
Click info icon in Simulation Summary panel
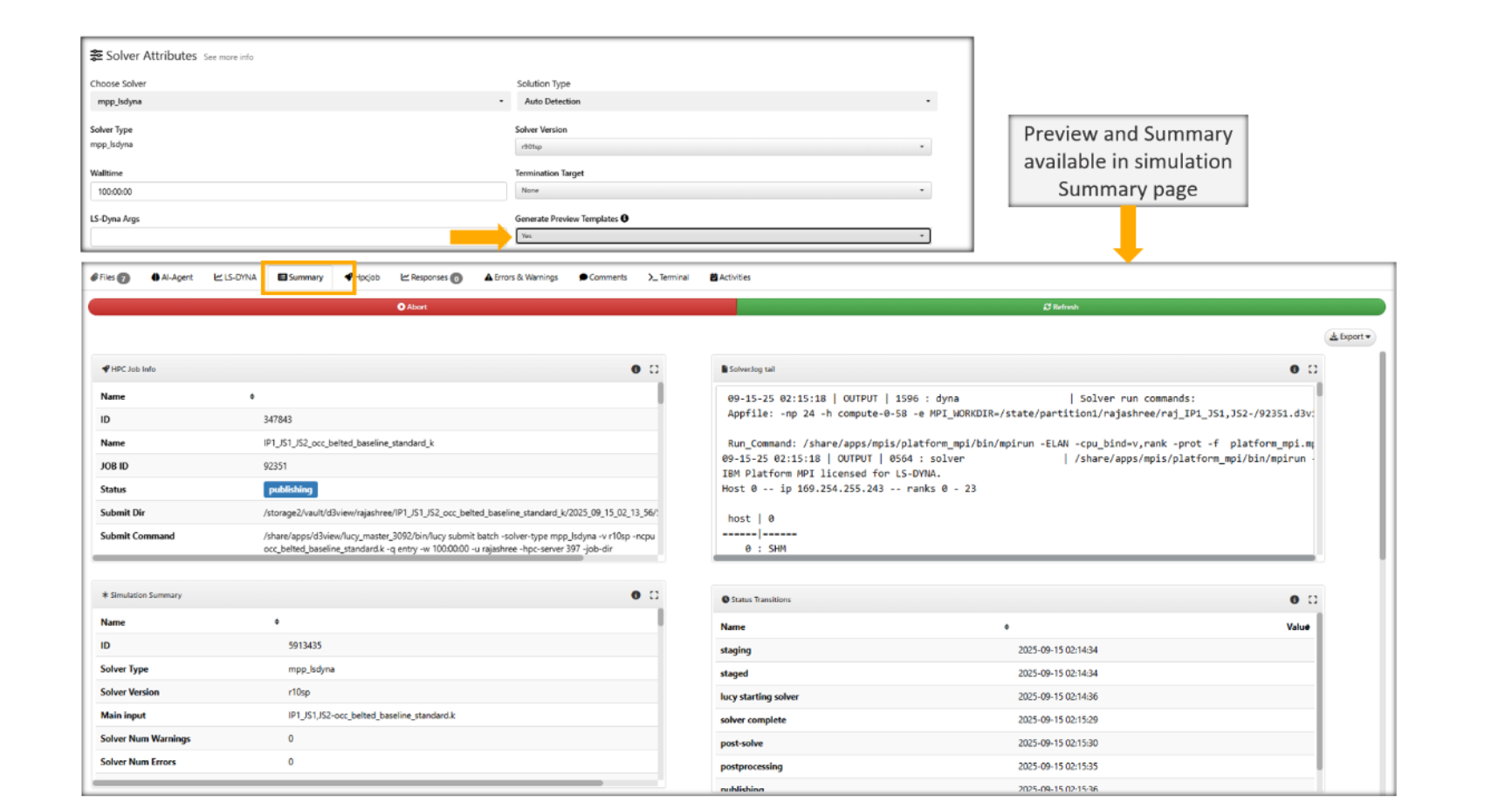(636, 595)
